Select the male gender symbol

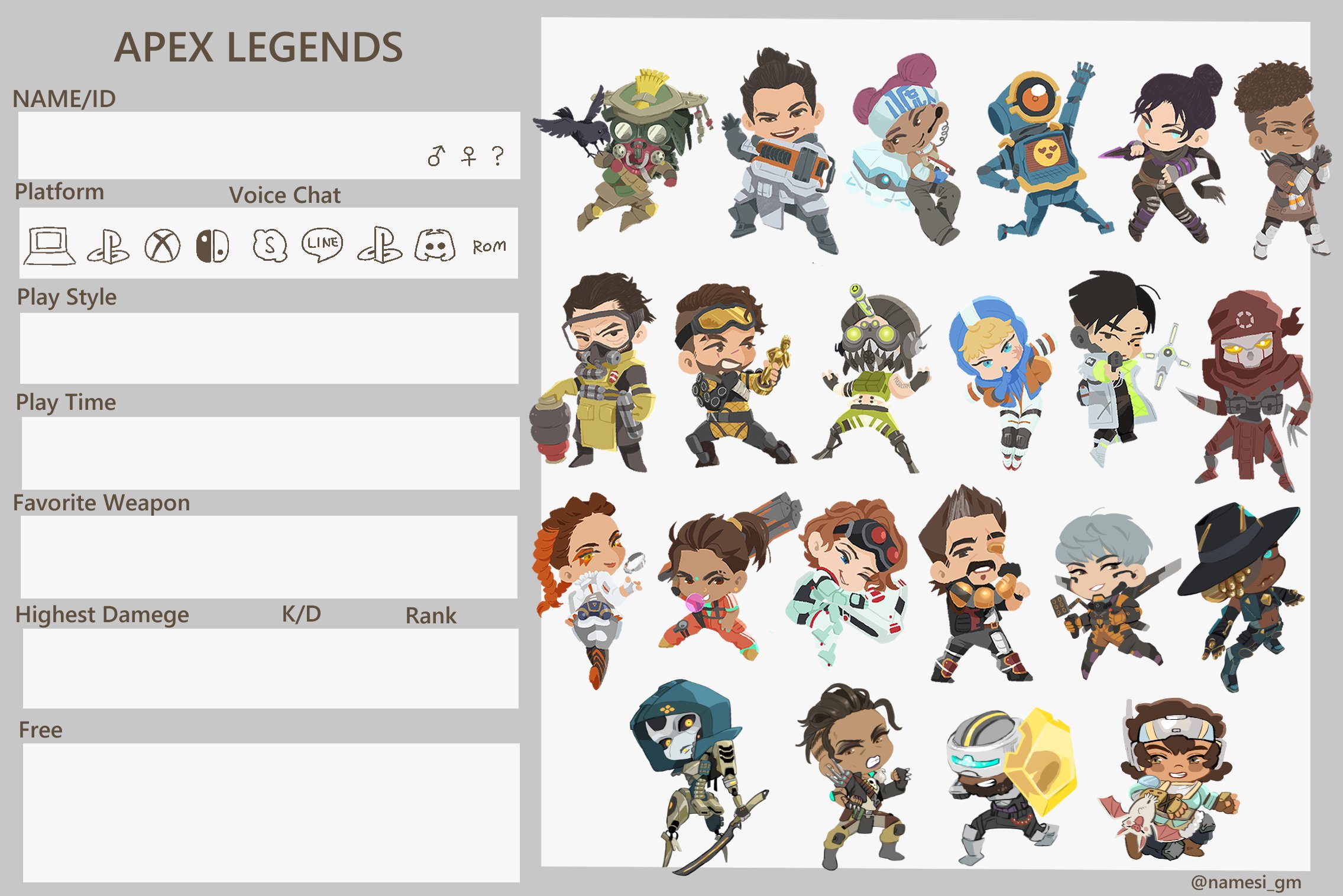(x=436, y=156)
